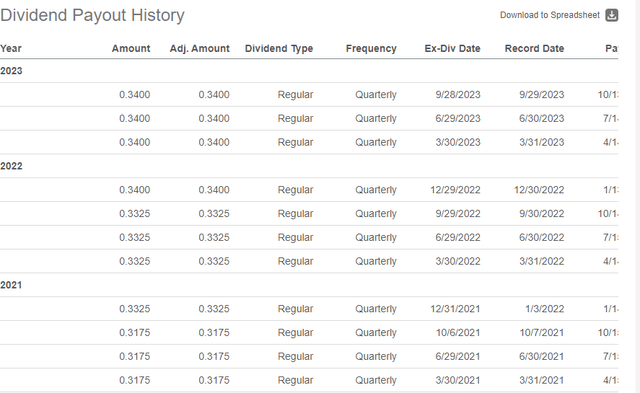Click the Year column header
Image resolution: width=640 pixels, height=393 pixels.
coord(11,49)
